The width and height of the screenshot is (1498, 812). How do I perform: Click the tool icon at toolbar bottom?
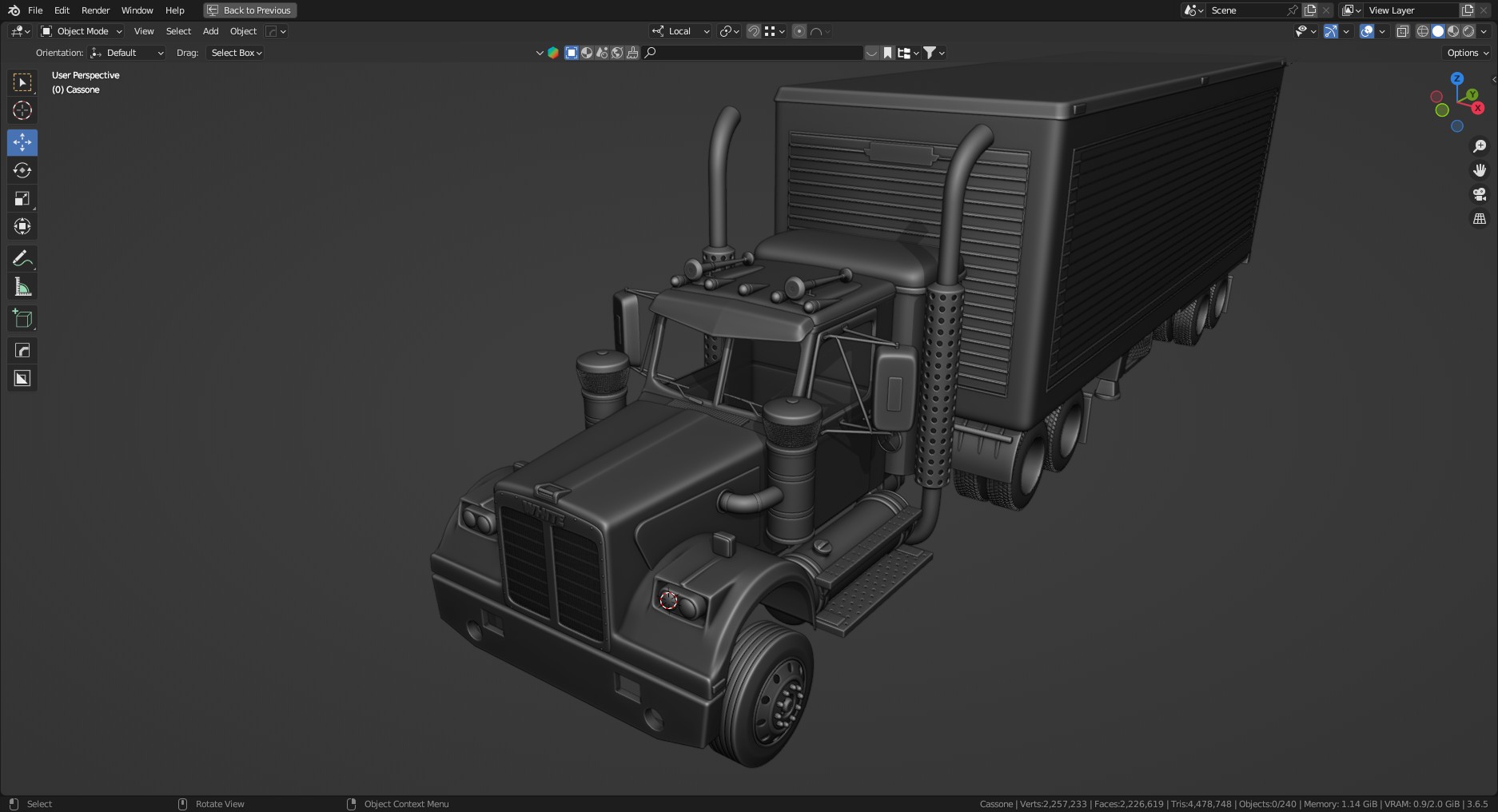(22, 378)
